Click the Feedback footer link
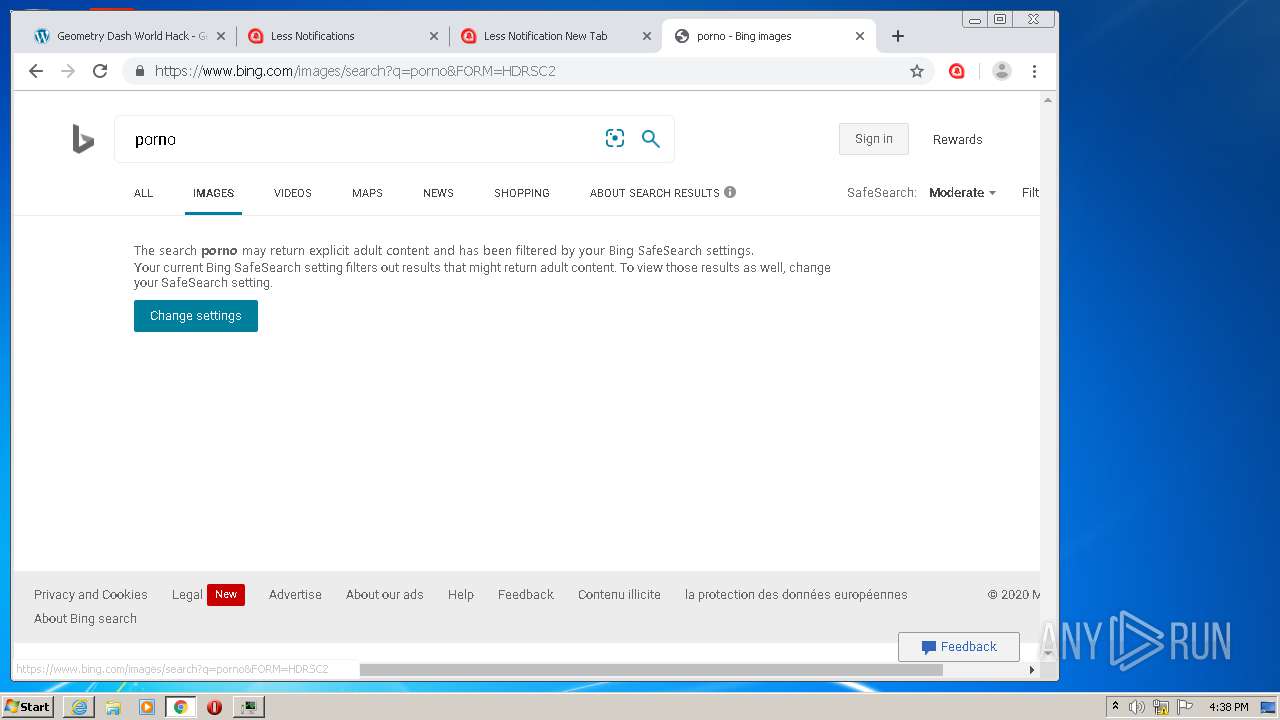Image resolution: width=1280 pixels, height=720 pixels. pos(526,594)
